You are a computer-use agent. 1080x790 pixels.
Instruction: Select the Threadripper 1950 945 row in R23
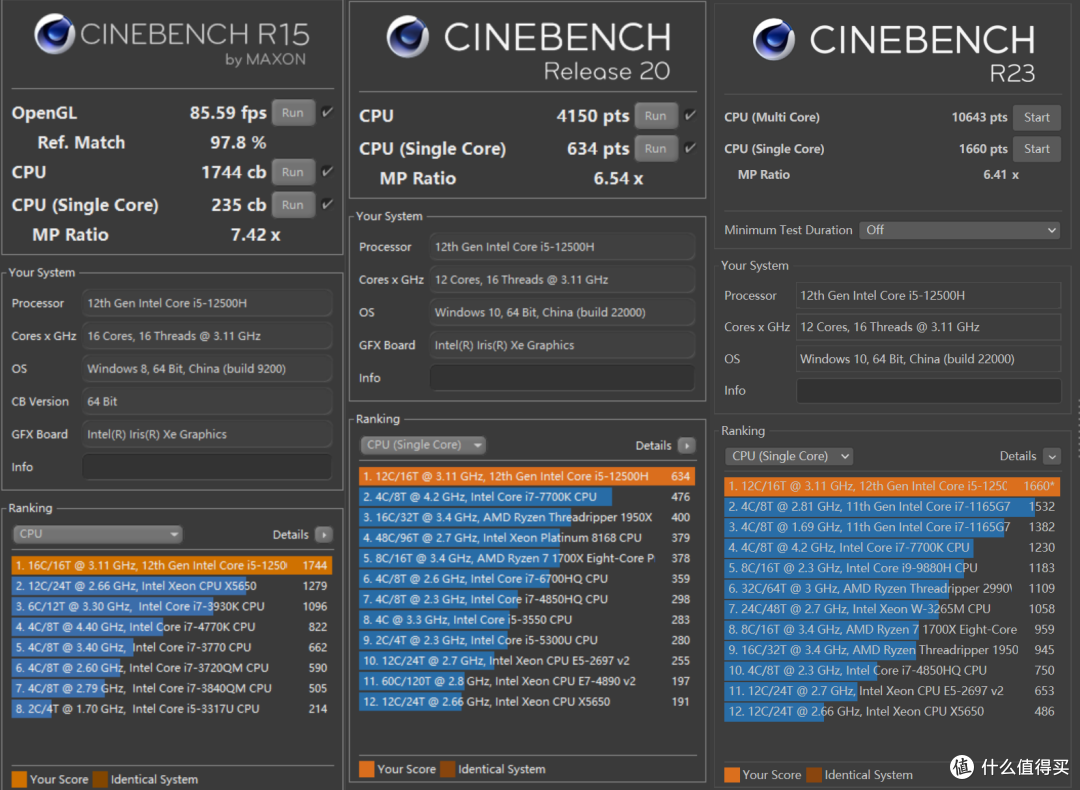pyautogui.click(x=892, y=649)
